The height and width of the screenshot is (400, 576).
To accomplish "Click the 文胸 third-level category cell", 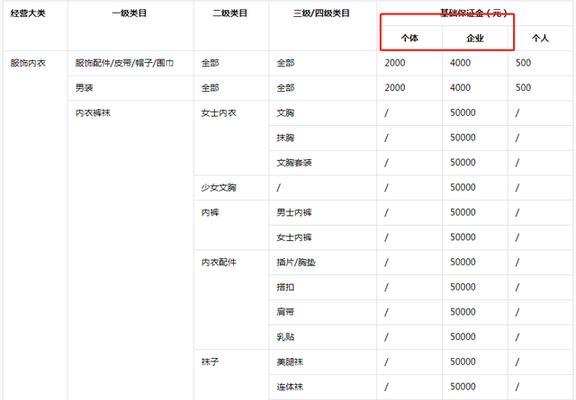I will coord(285,113).
